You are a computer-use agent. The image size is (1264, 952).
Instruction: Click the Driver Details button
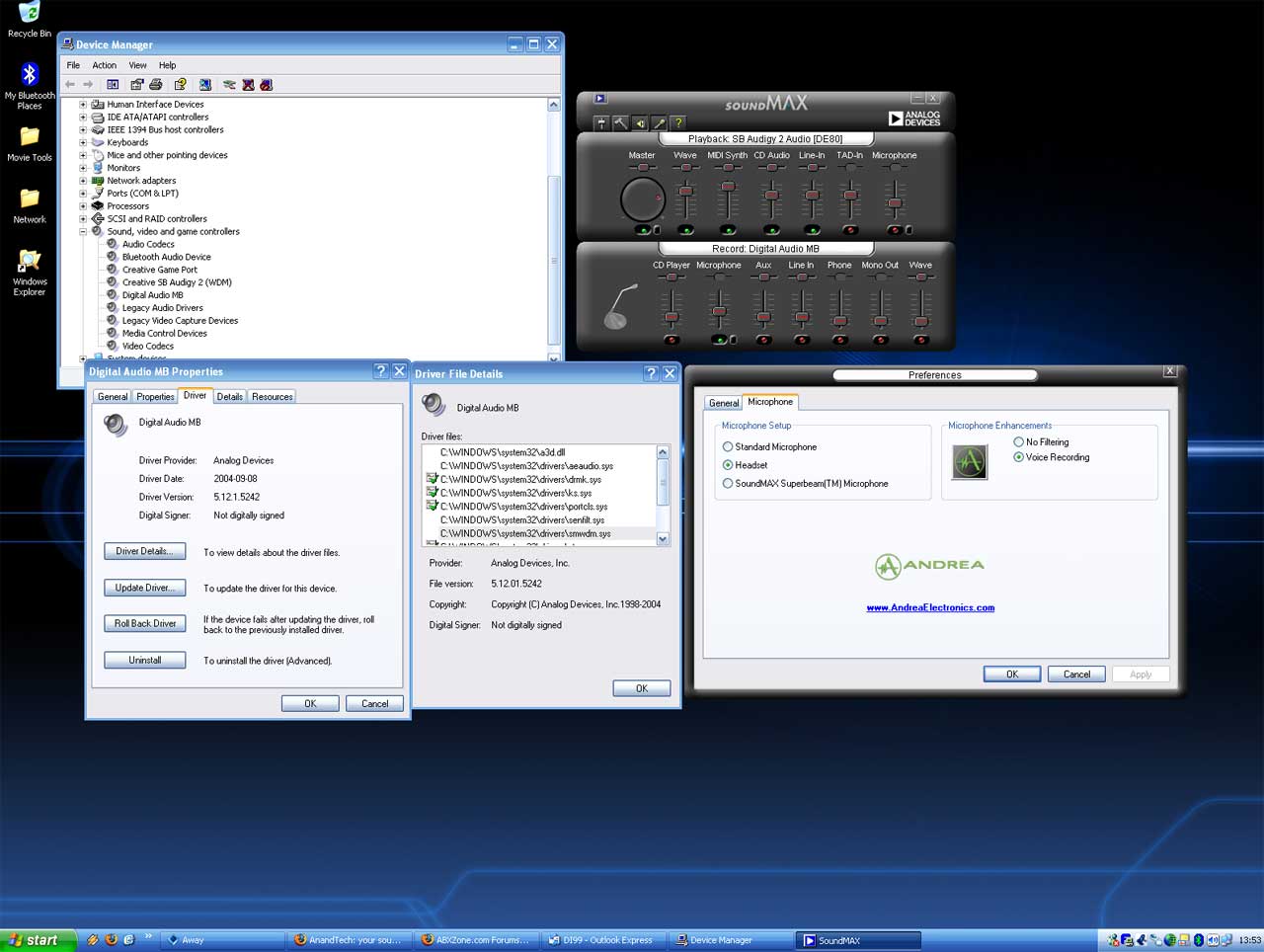(144, 551)
